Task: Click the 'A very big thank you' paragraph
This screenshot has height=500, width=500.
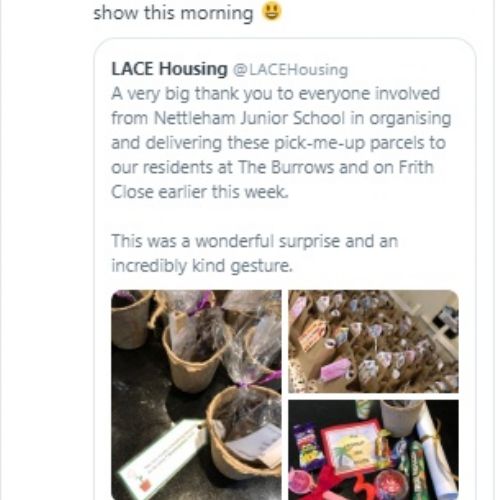Action: (281, 143)
